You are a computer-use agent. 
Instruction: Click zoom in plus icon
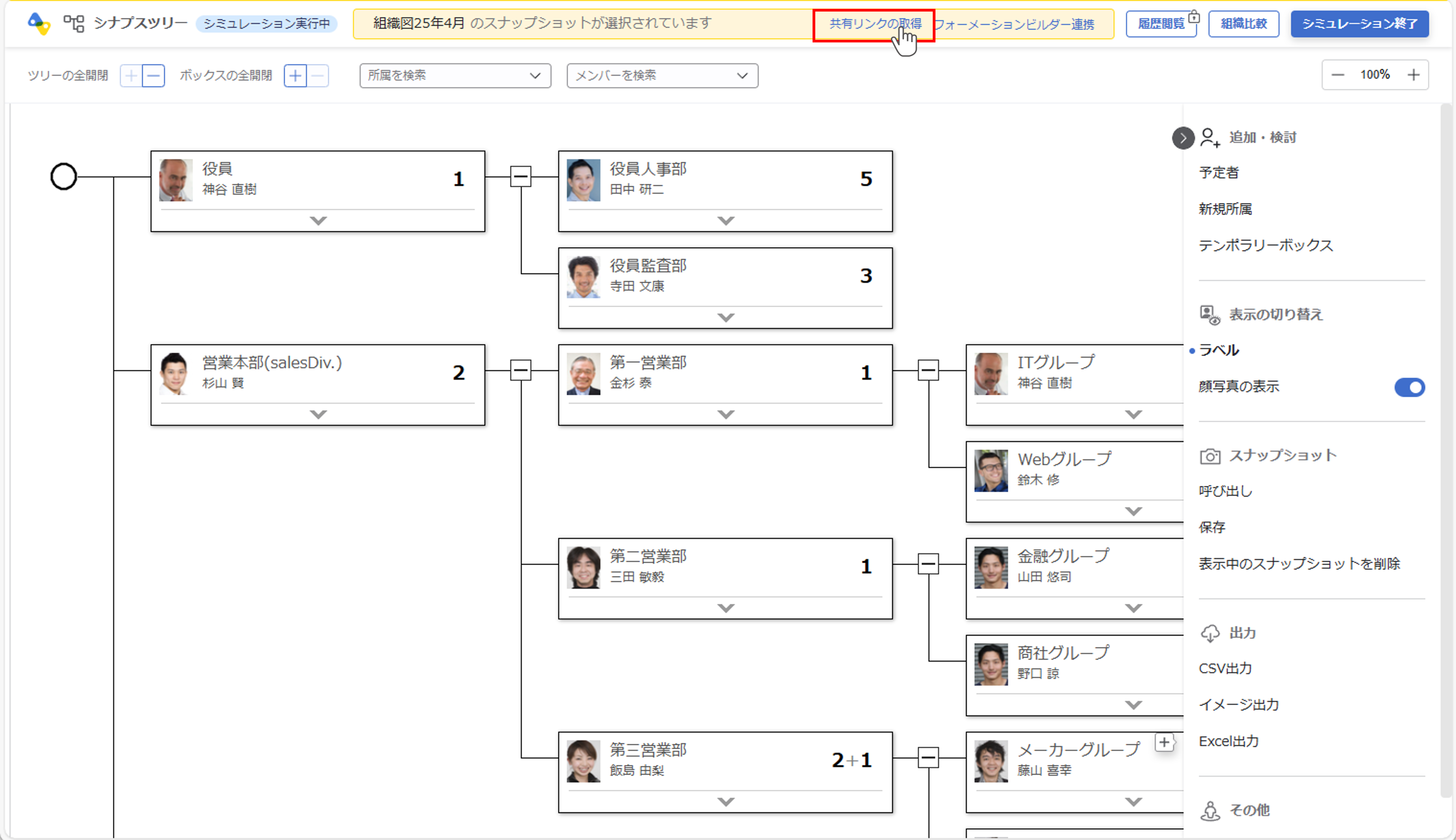[x=1413, y=75]
